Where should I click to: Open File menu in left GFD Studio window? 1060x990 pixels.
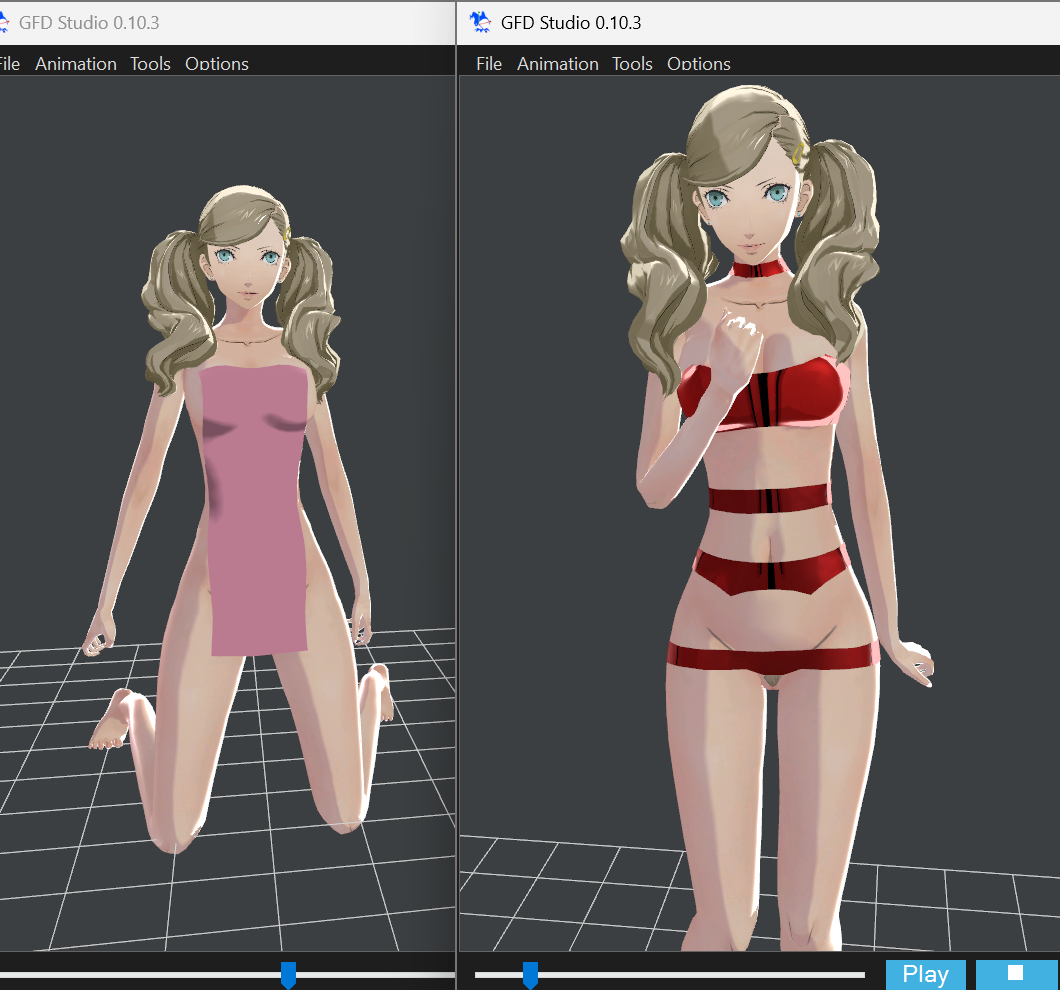point(9,64)
